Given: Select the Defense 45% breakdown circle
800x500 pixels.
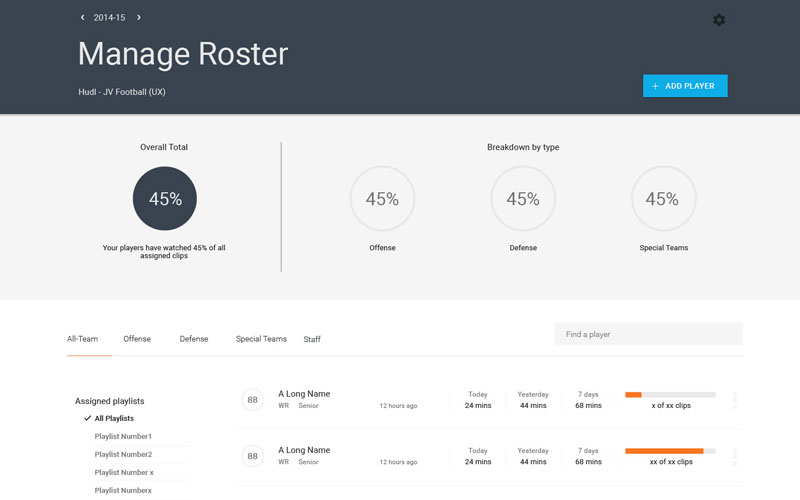Looking at the screenshot, I should [523, 199].
